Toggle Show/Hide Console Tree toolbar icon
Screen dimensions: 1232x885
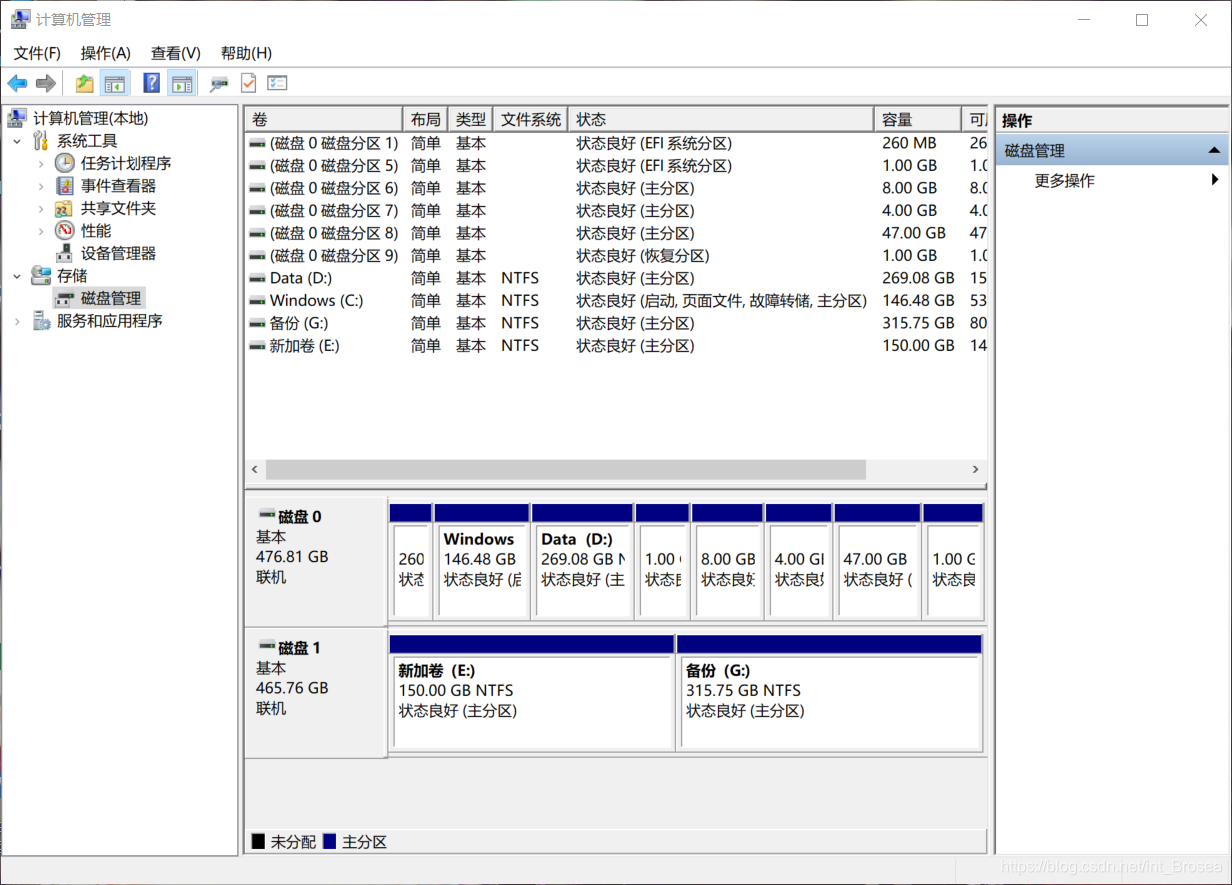pyautogui.click(x=116, y=83)
